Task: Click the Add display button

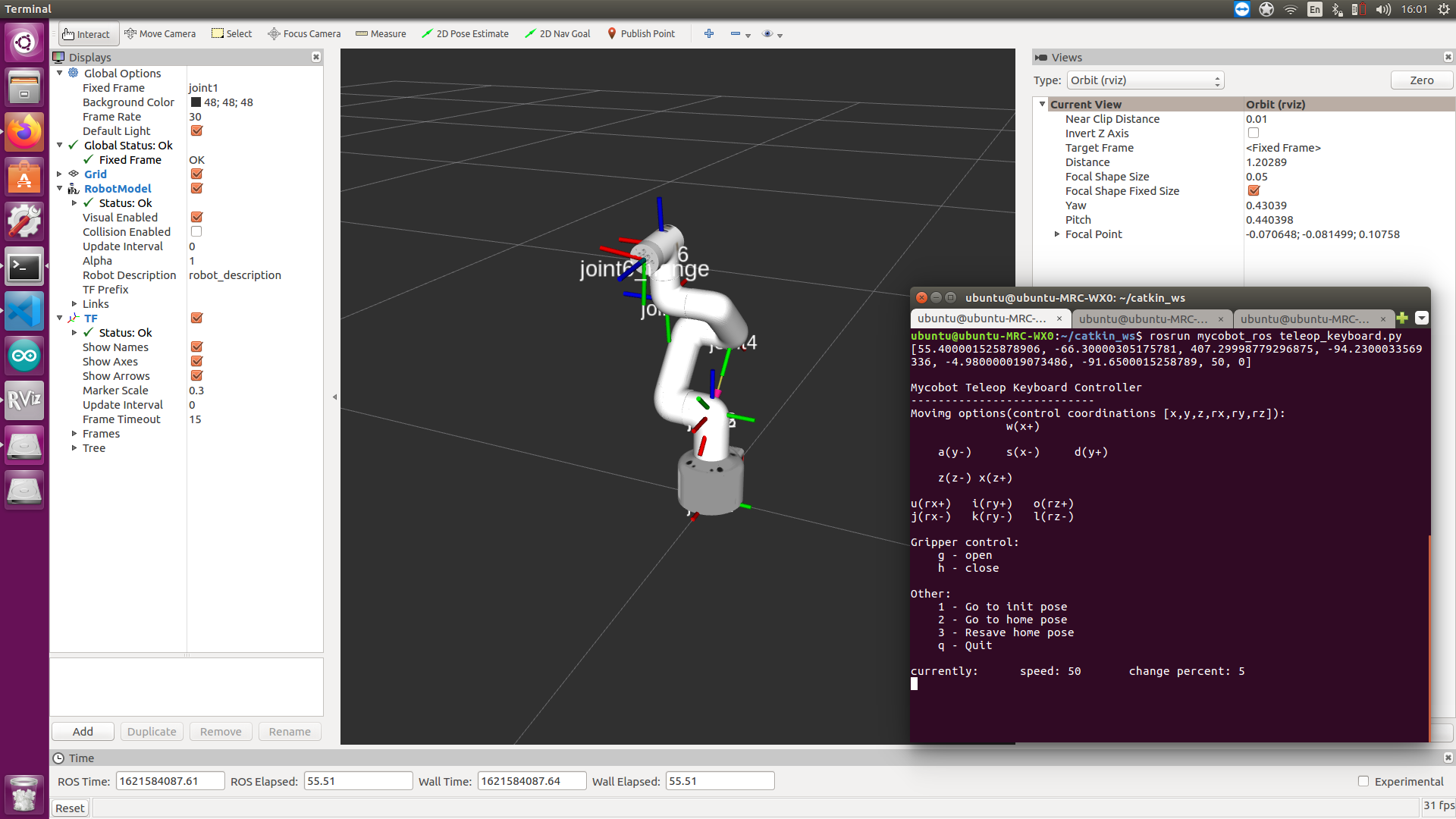Action: click(83, 731)
